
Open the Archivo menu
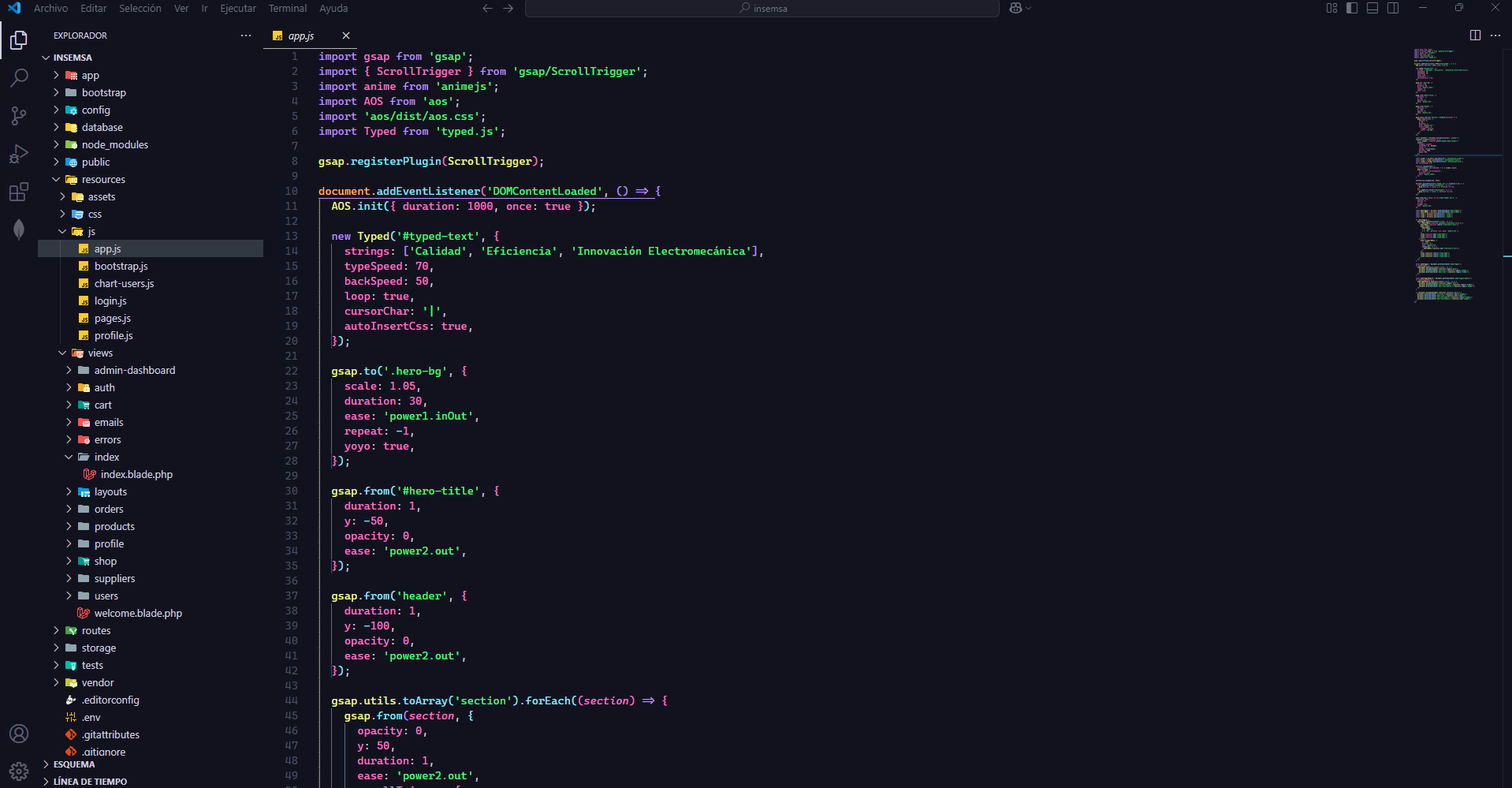click(x=50, y=8)
